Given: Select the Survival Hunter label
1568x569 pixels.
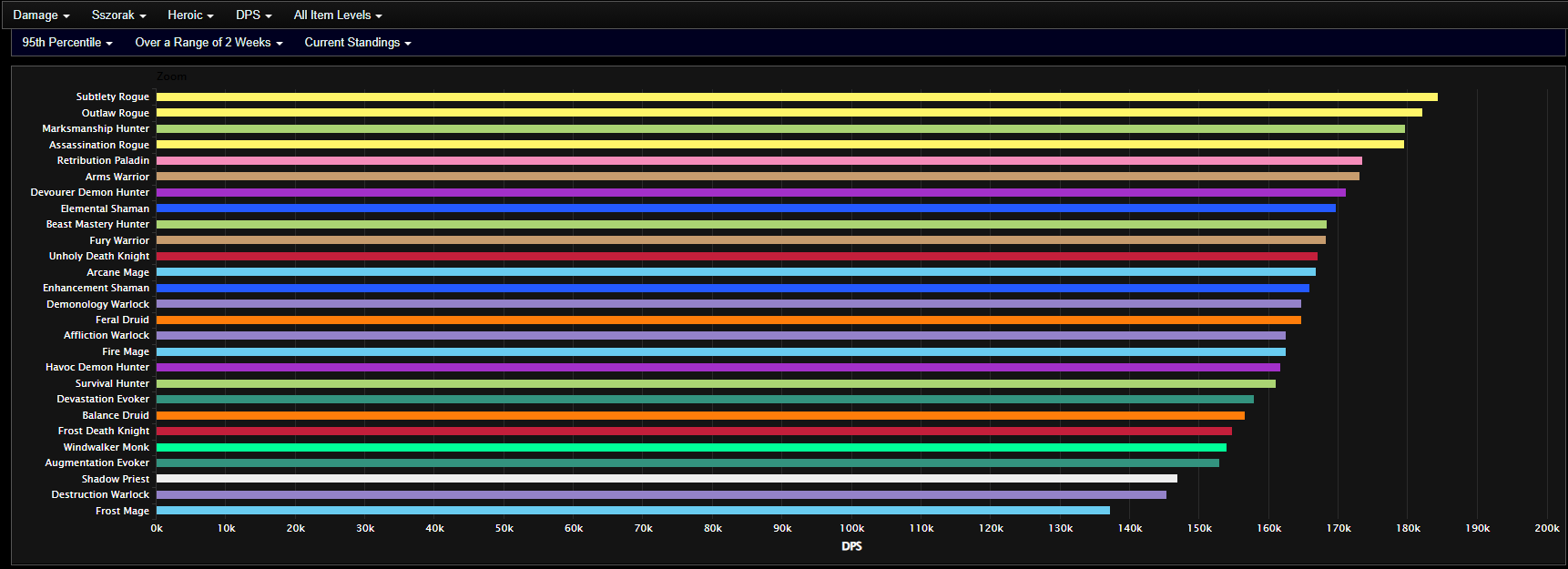Looking at the screenshot, I should [112, 383].
